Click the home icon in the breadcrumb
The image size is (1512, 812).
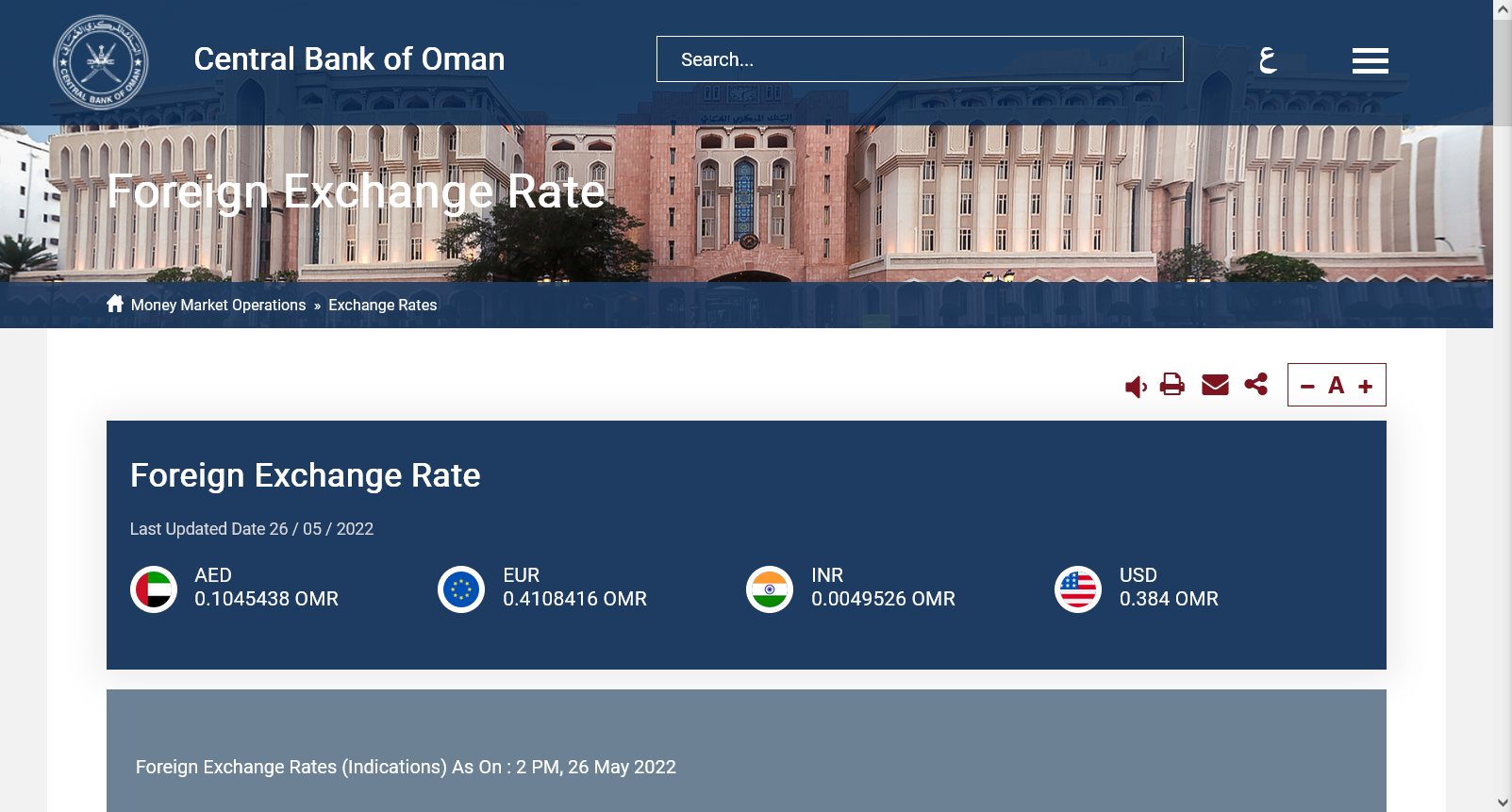pyautogui.click(x=115, y=304)
